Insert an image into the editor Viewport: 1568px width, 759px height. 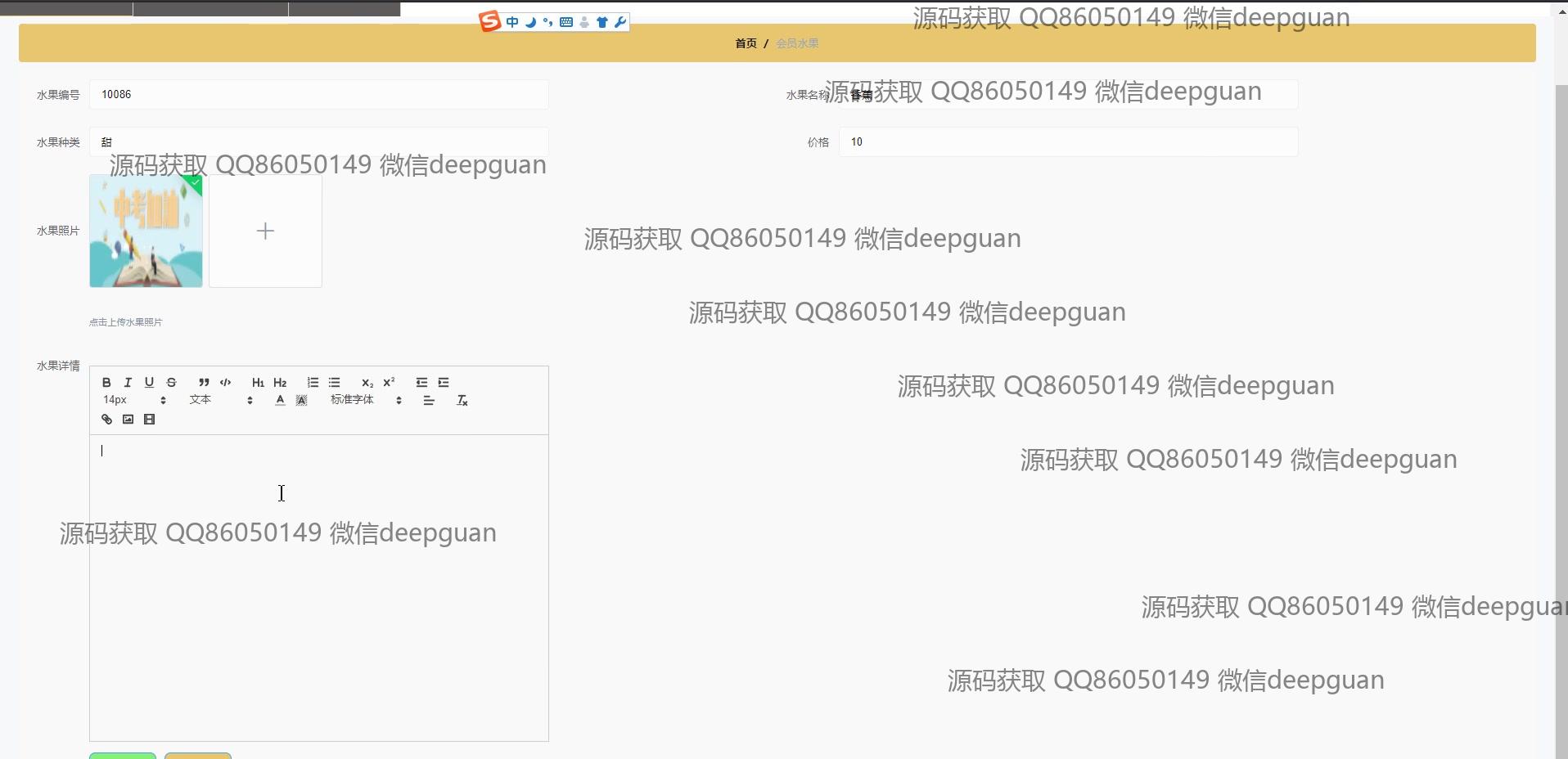(x=128, y=420)
